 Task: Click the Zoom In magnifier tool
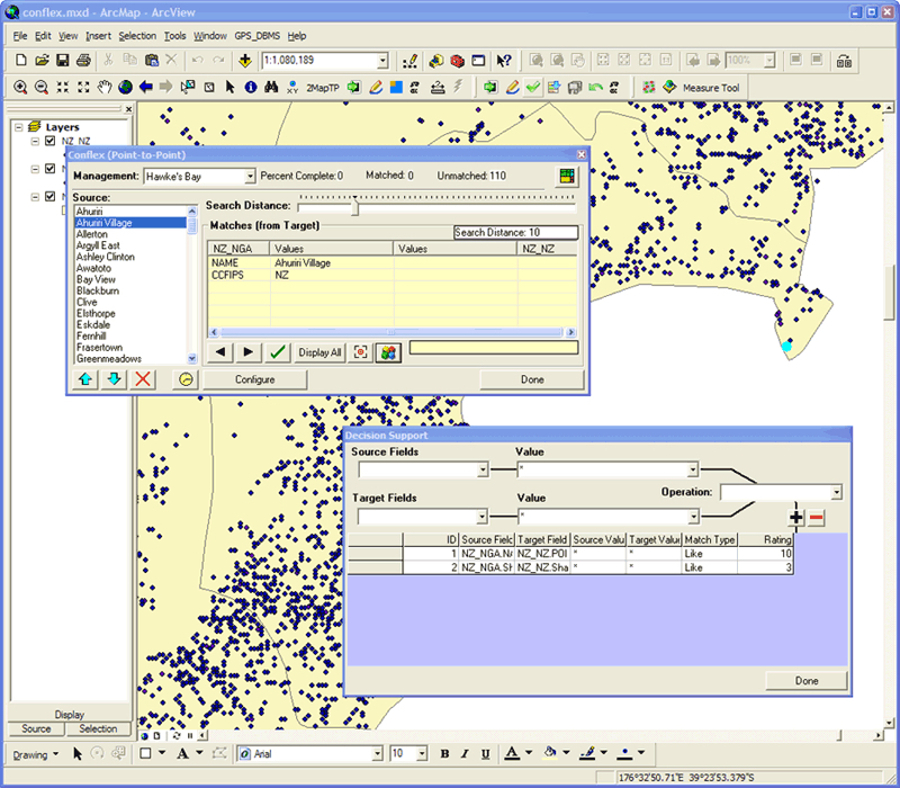pos(20,87)
